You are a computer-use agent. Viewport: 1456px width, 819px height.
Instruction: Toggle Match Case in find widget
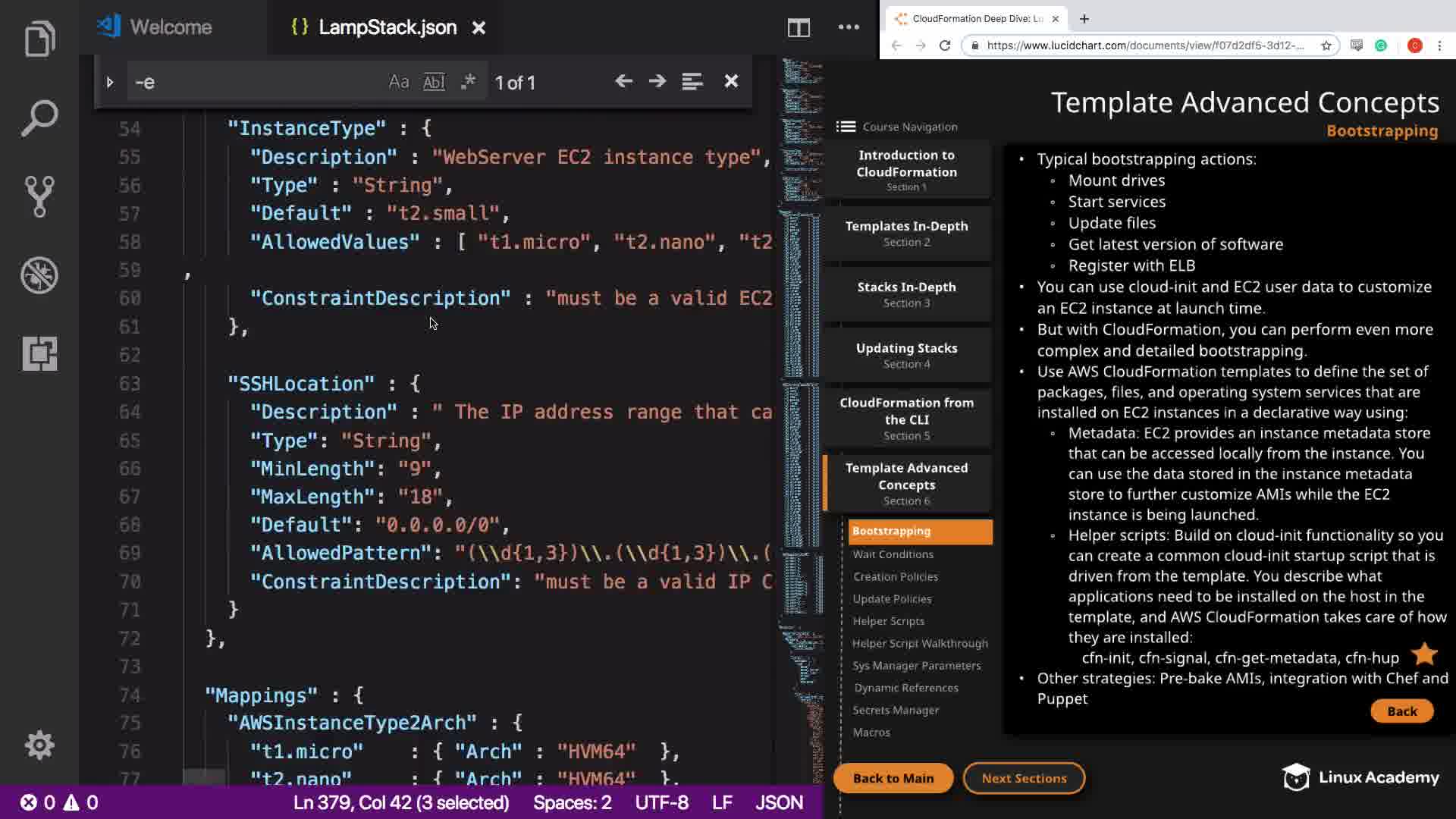(x=399, y=82)
